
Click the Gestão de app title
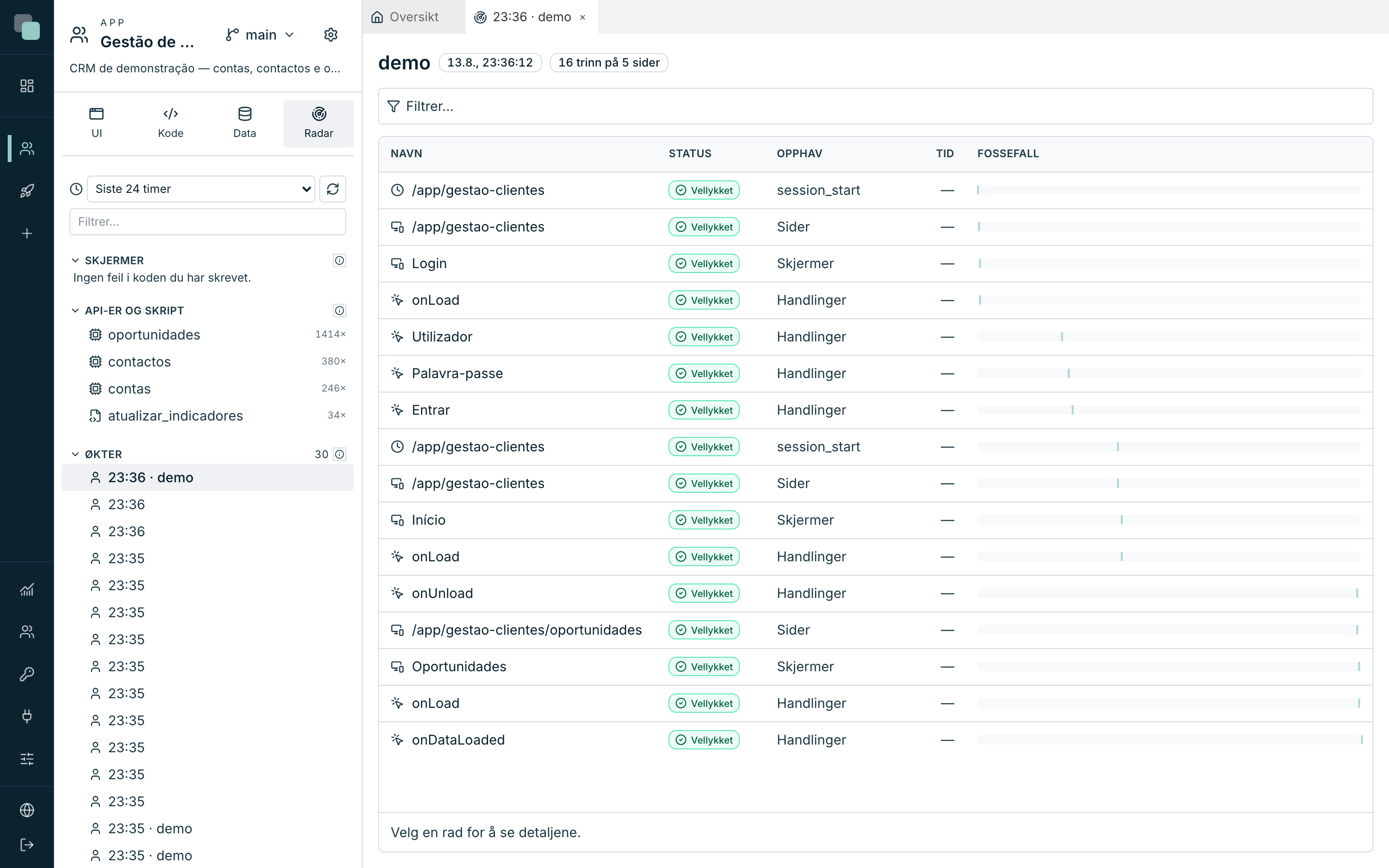148,42
